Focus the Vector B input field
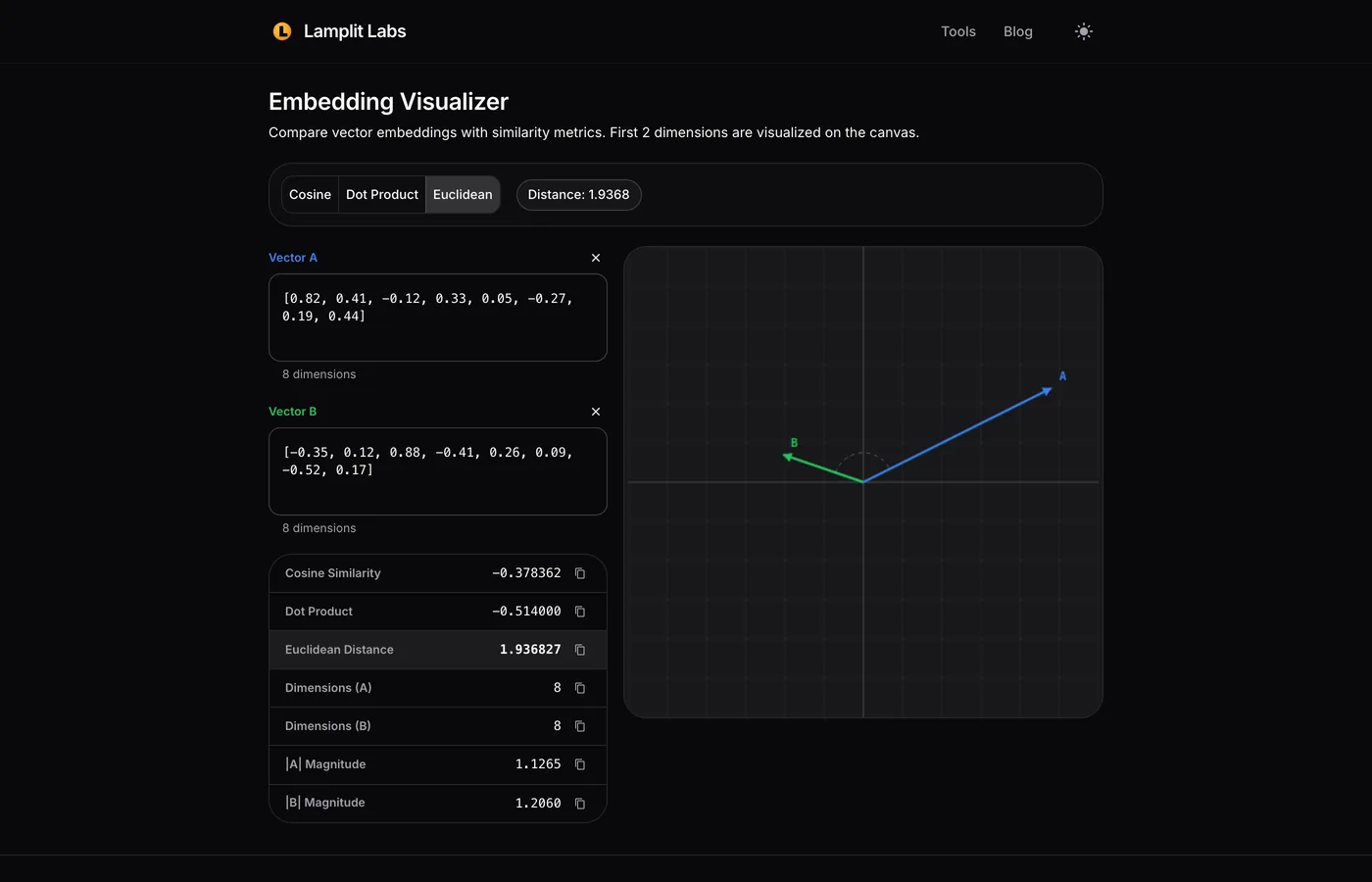 (x=438, y=471)
